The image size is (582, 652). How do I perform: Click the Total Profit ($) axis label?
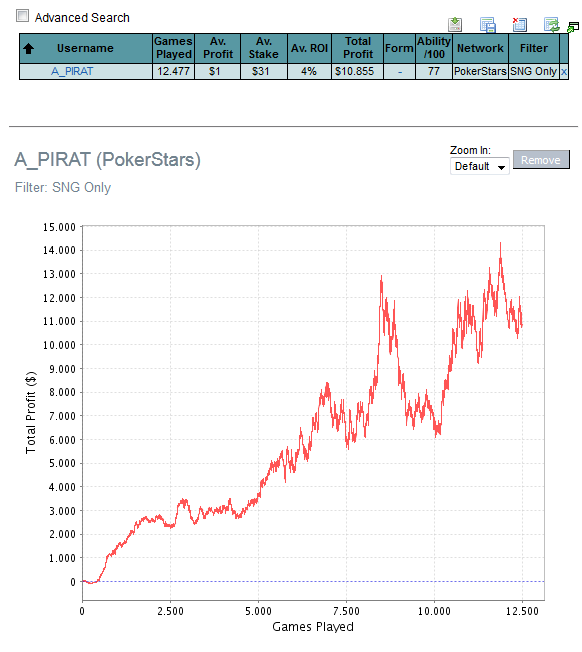(x=31, y=412)
